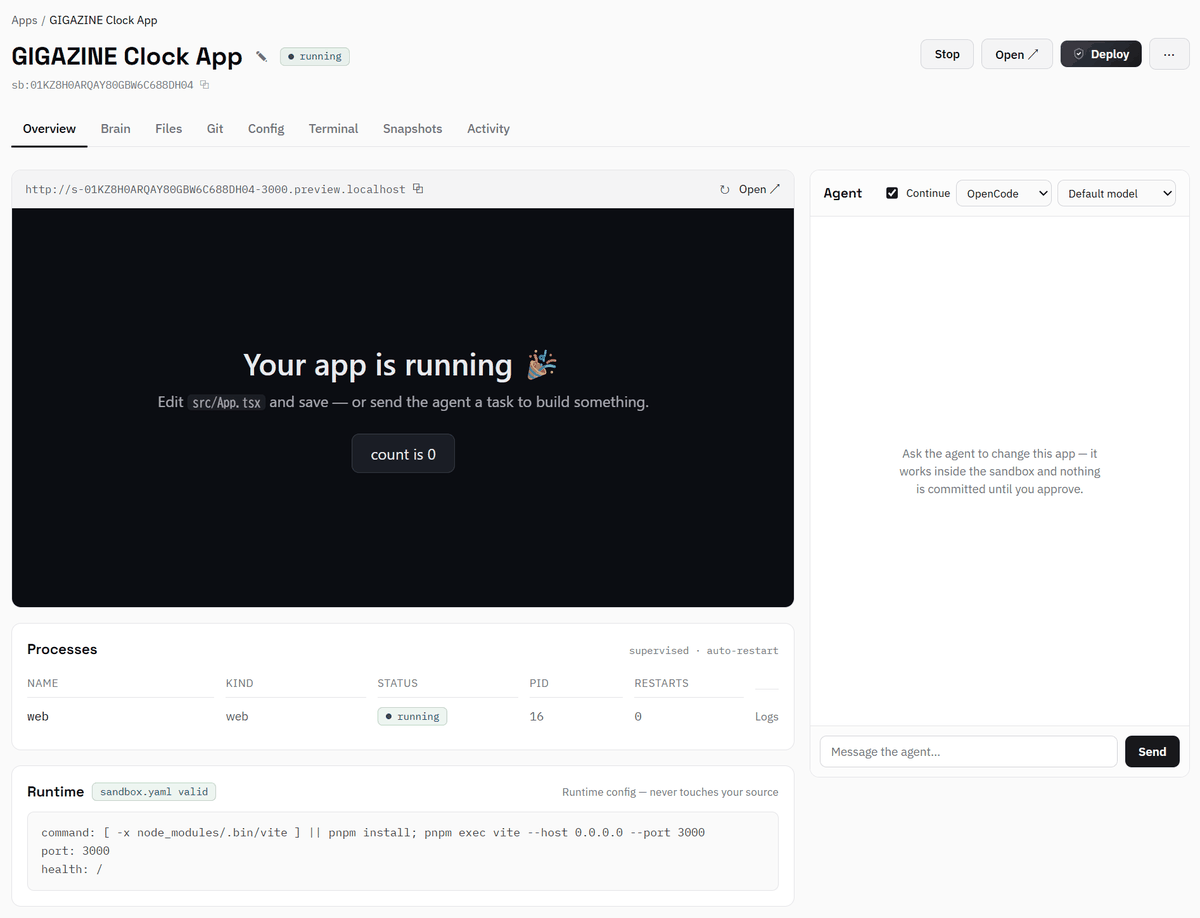Click the RESTARTS column header
The image size is (1200, 918).
(x=661, y=683)
